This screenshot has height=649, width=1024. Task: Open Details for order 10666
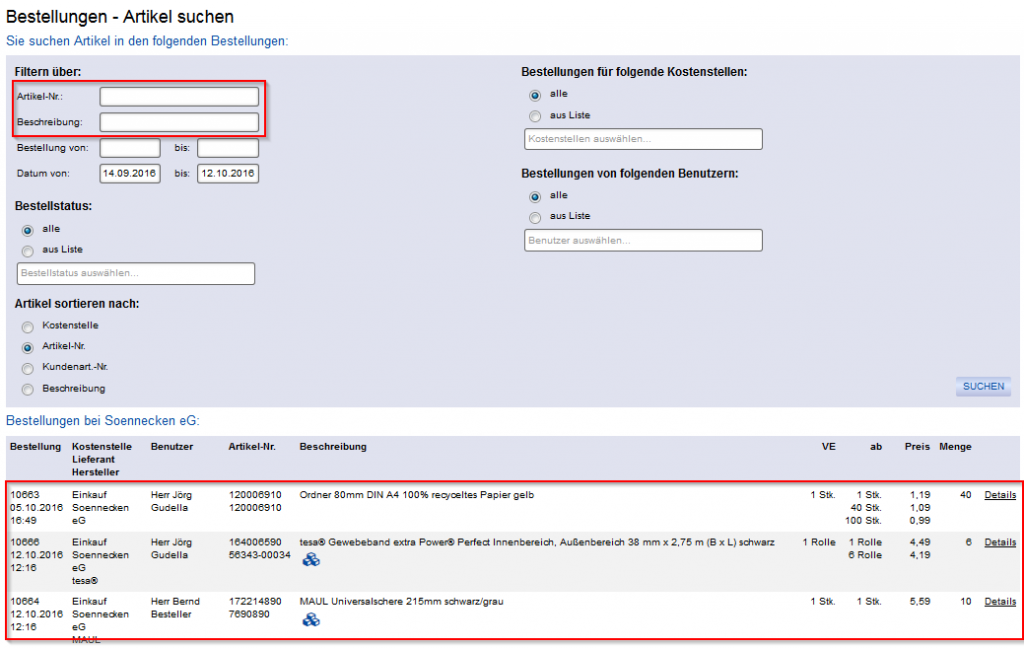(x=1000, y=543)
